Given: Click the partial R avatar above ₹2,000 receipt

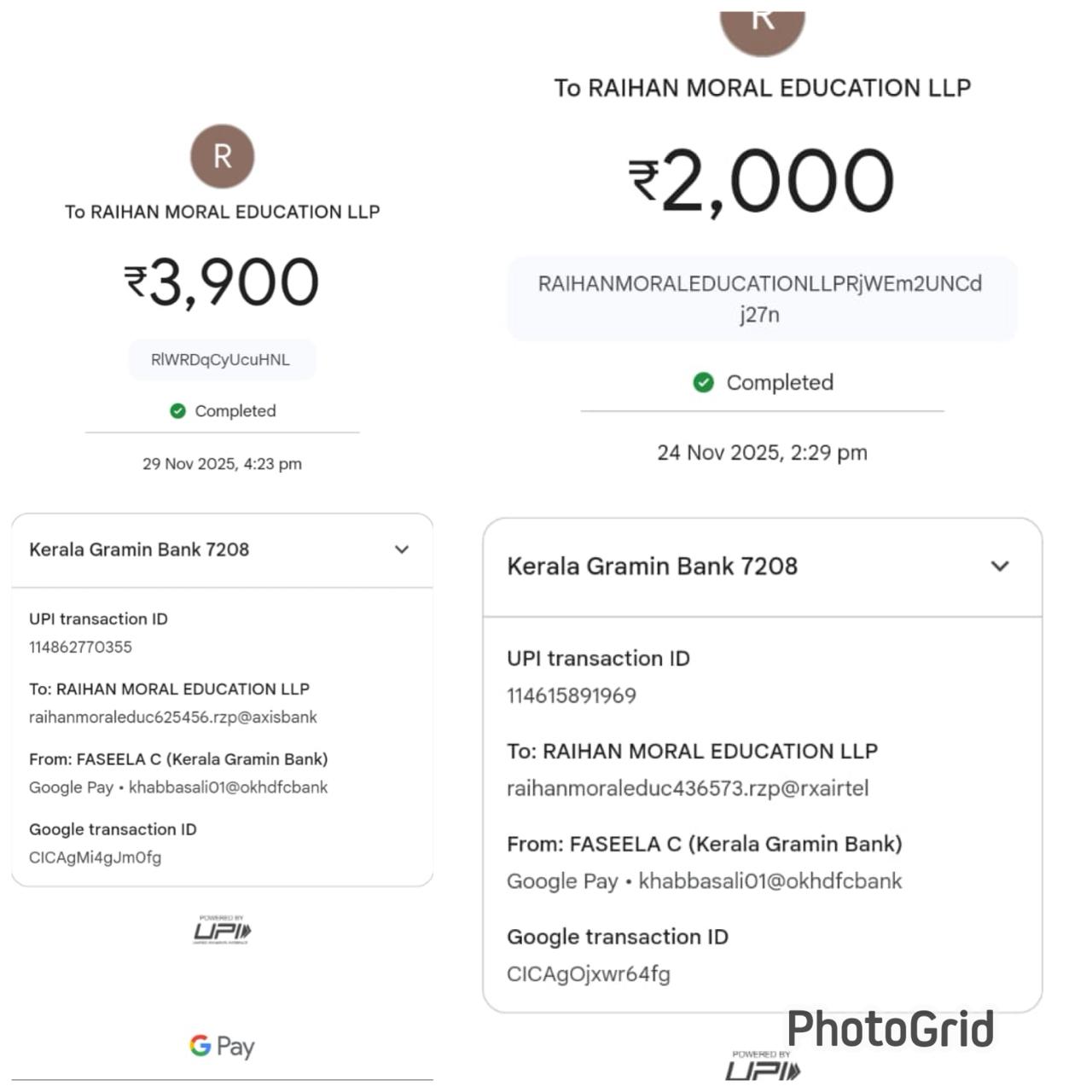Looking at the screenshot, I should [x=763, y=30].
